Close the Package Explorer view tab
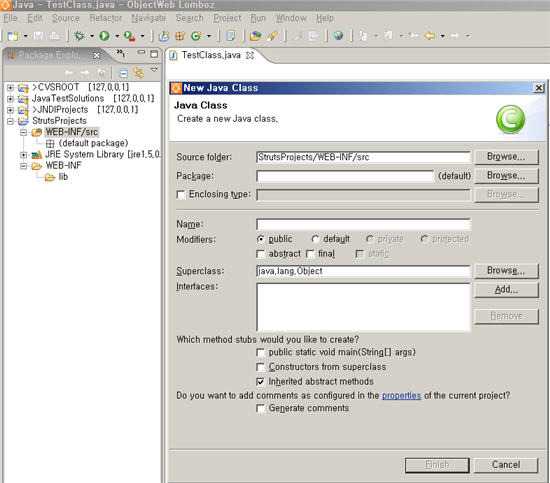Screen dimensions: 550x483 [x=96, y=55]
